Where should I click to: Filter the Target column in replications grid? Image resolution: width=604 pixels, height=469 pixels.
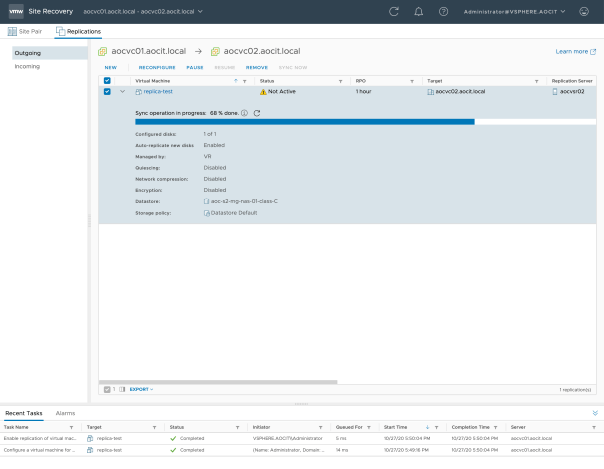tap(537, 81)
